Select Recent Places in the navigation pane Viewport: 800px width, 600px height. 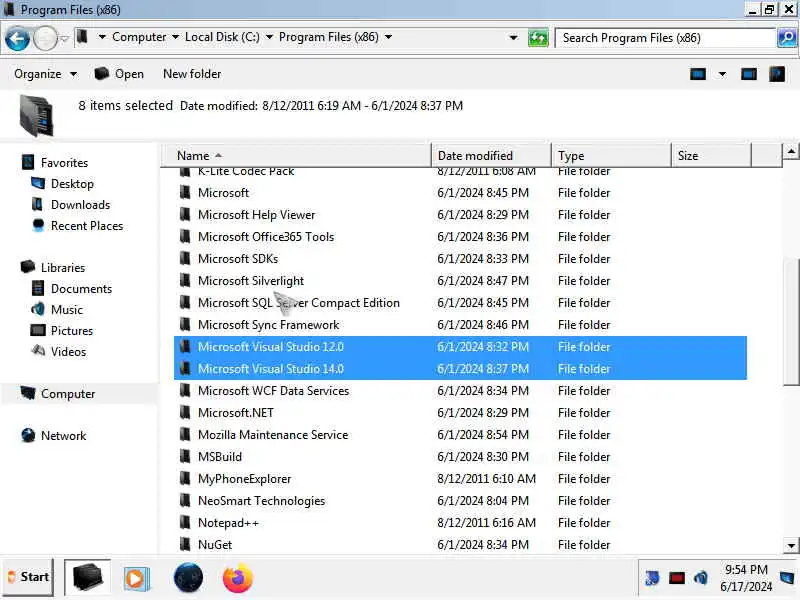pos(87,226)
